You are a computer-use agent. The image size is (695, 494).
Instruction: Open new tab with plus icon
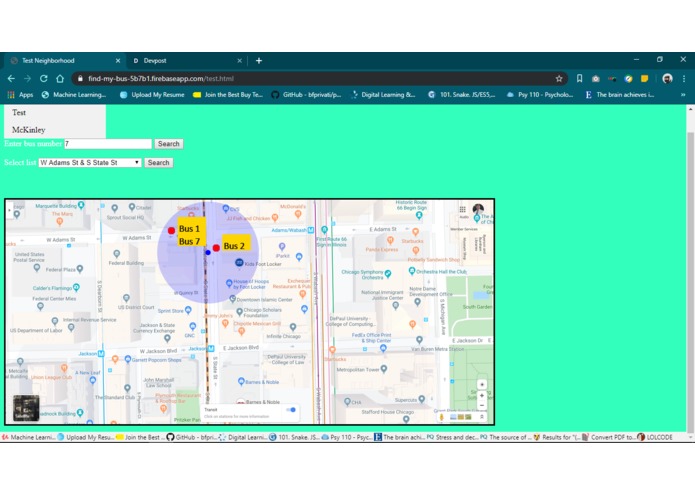(259, 61)
